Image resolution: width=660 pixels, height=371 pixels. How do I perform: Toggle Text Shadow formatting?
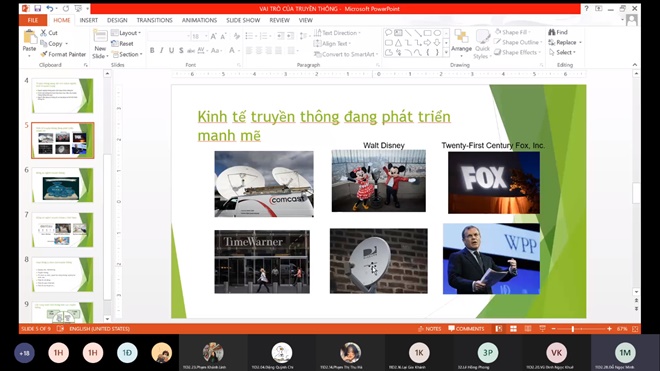(181, 51)
